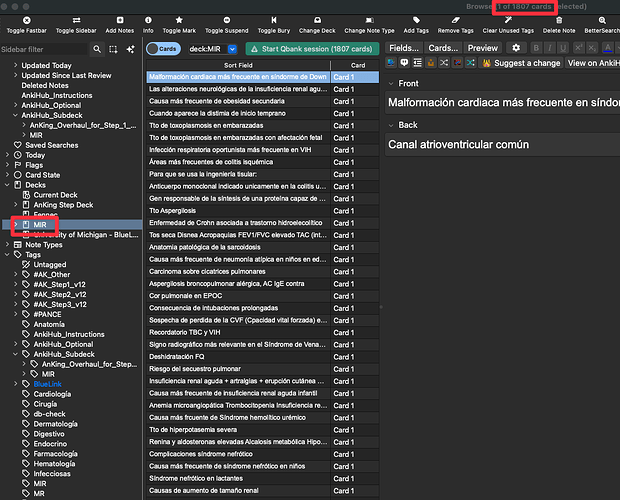This screenshot has width=620, height=500.
Task: Collapse the Front field section
Action: 391,83
